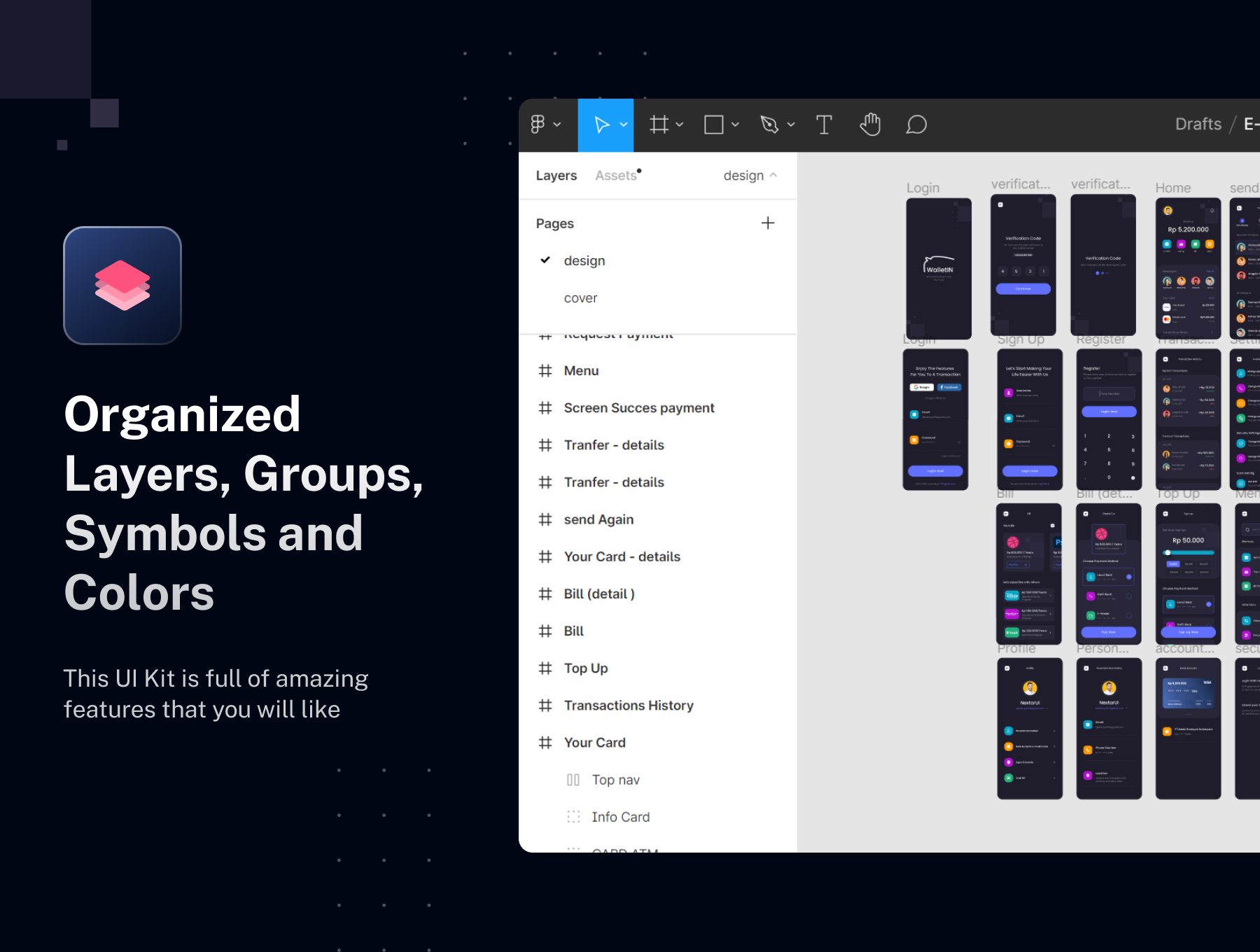Activate the Hand tool

click(870, 125)
